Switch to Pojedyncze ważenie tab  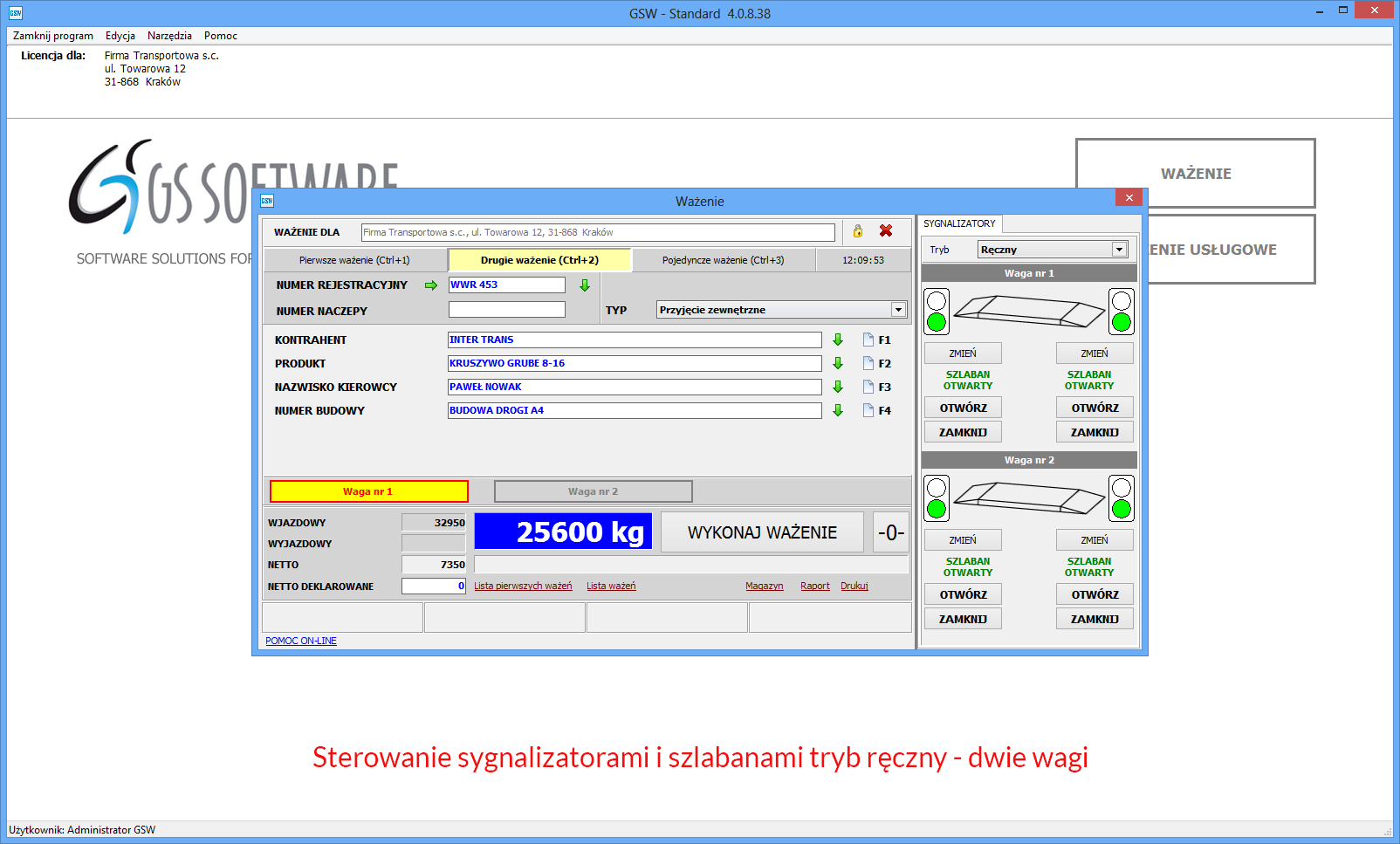(x=723, y=260)
